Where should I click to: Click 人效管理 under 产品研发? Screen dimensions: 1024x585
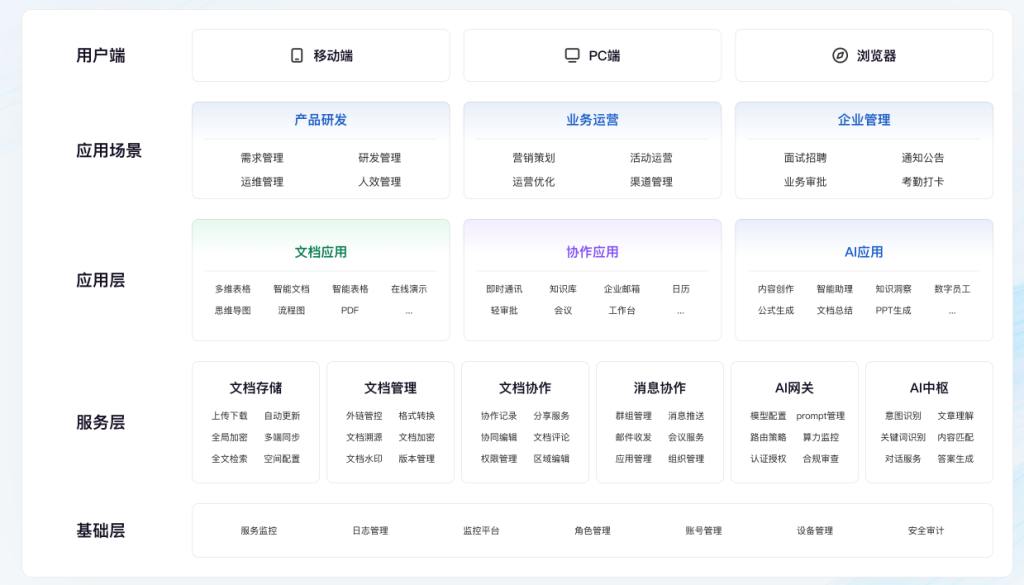[379, 182]
